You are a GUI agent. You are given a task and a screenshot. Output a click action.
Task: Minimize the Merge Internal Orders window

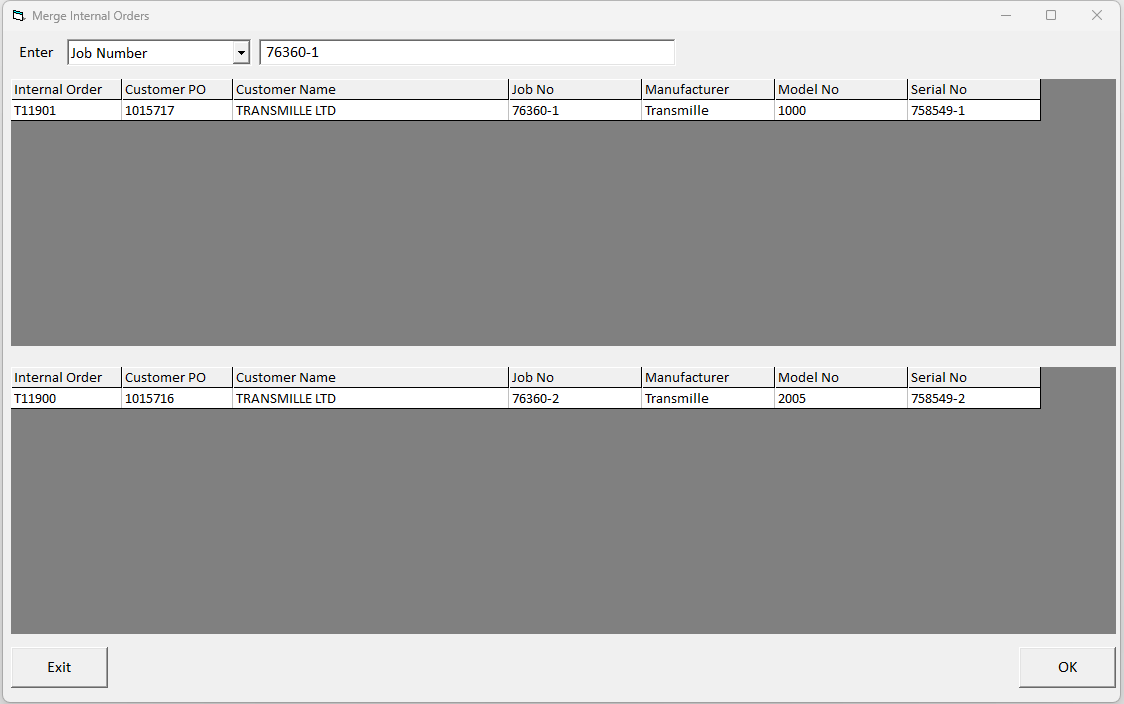(x=1006, y=15)
